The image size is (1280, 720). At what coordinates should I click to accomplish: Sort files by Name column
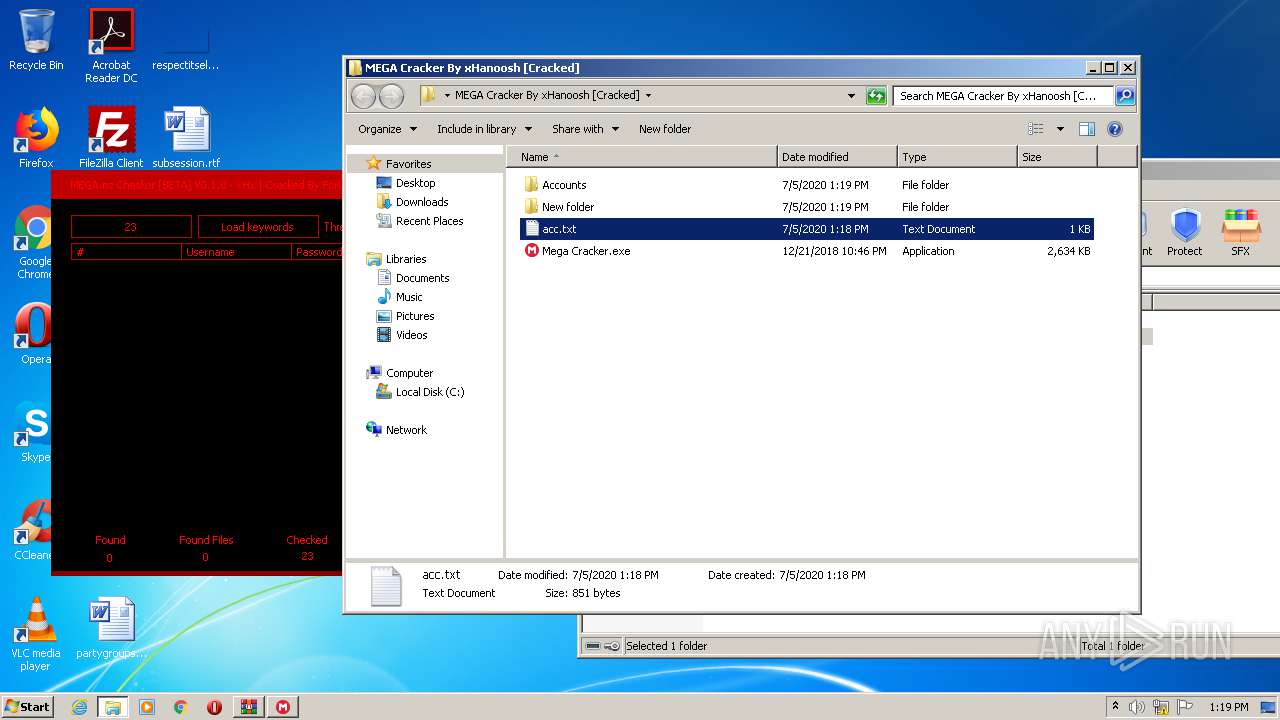tap(643, 157)
